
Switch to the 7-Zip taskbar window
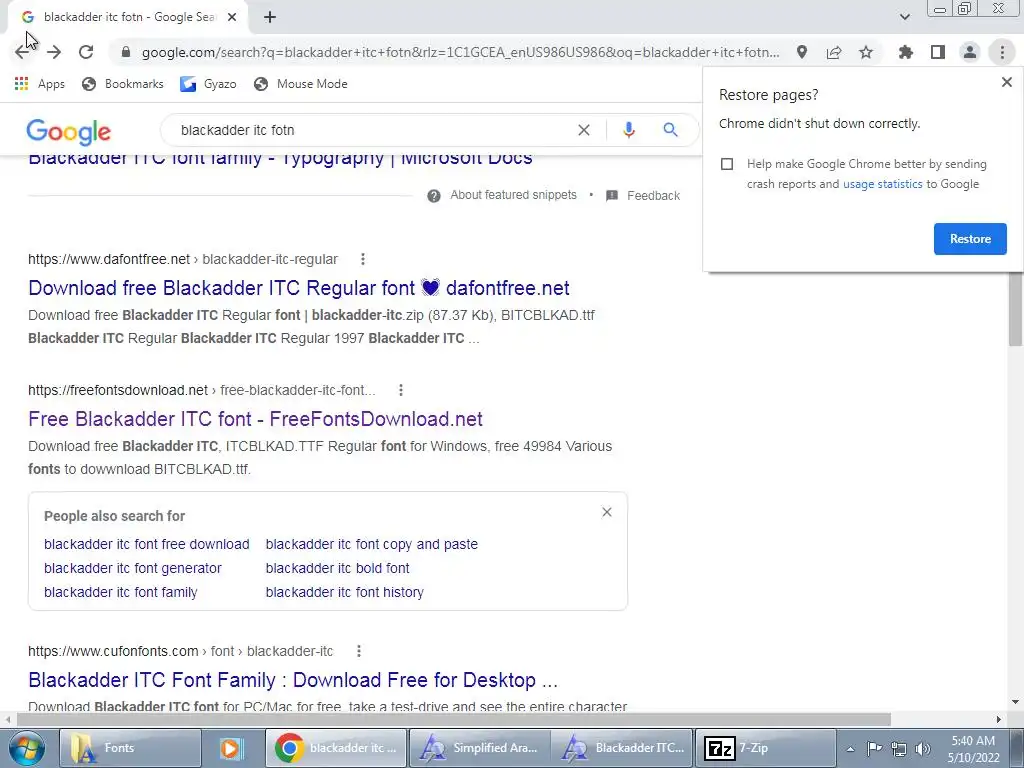(765, 748)
